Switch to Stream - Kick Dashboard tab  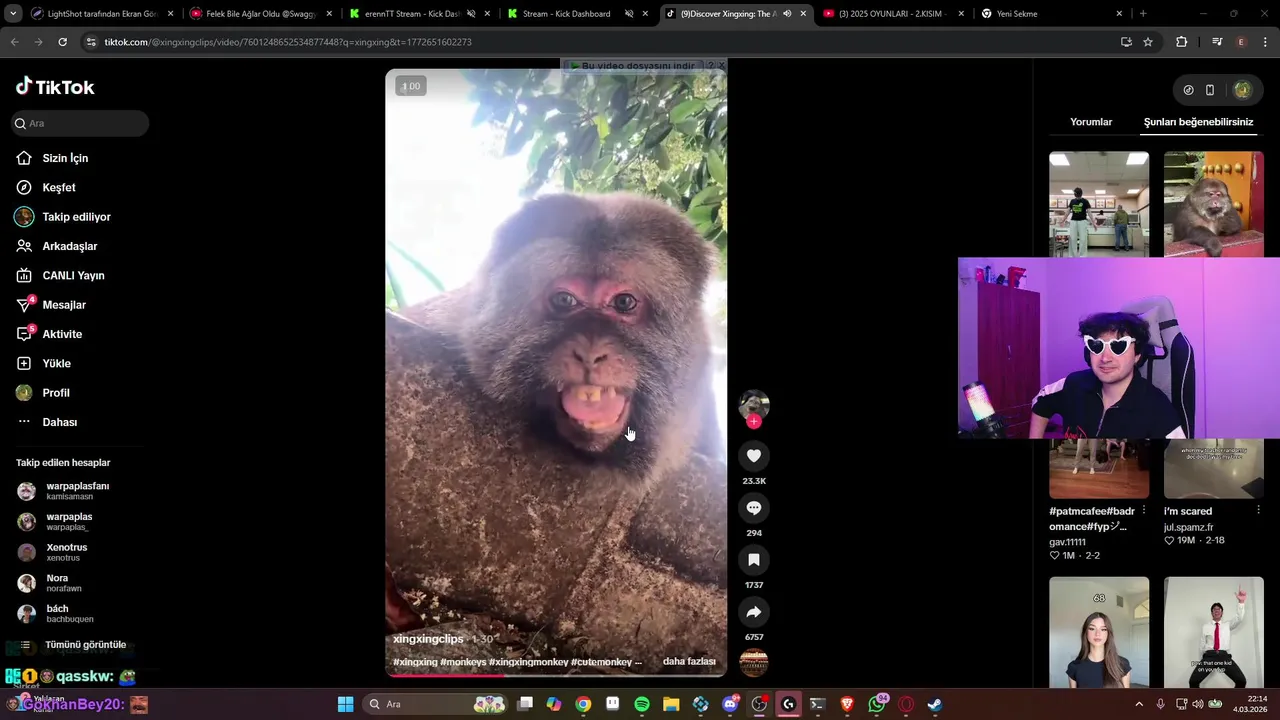[578, 14]
